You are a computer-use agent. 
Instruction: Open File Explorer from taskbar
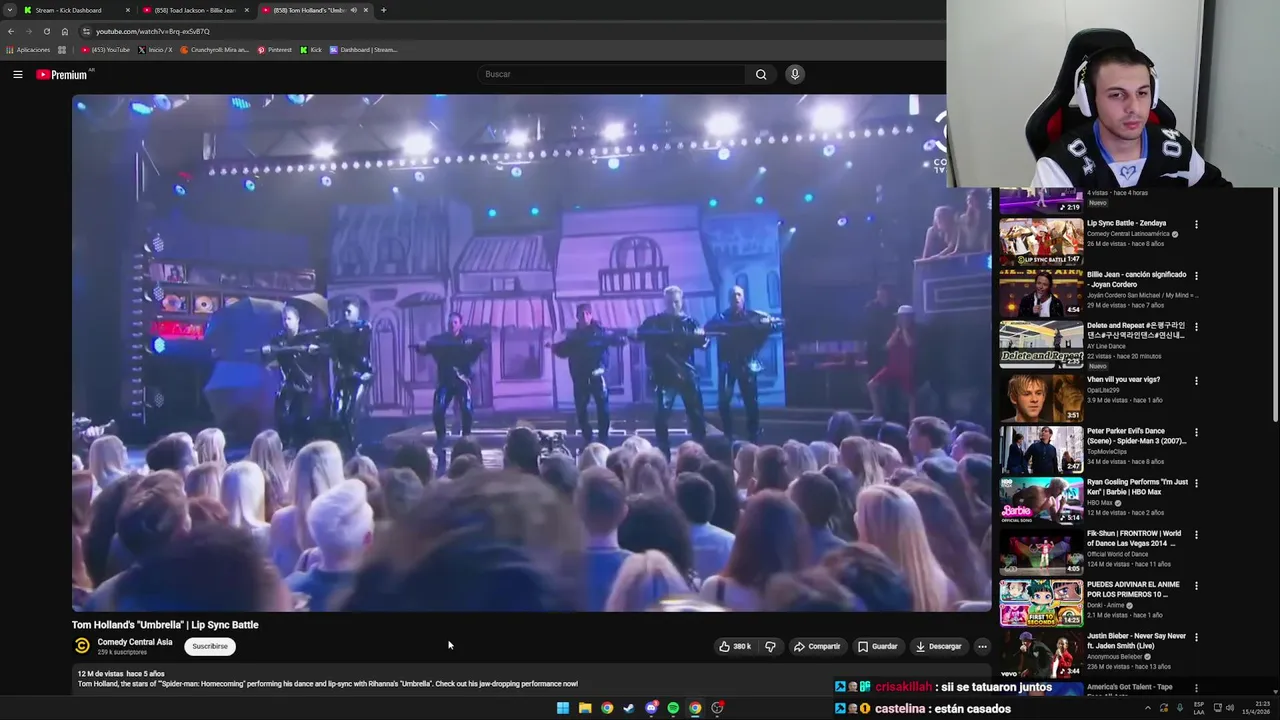(x=585, y=708)
